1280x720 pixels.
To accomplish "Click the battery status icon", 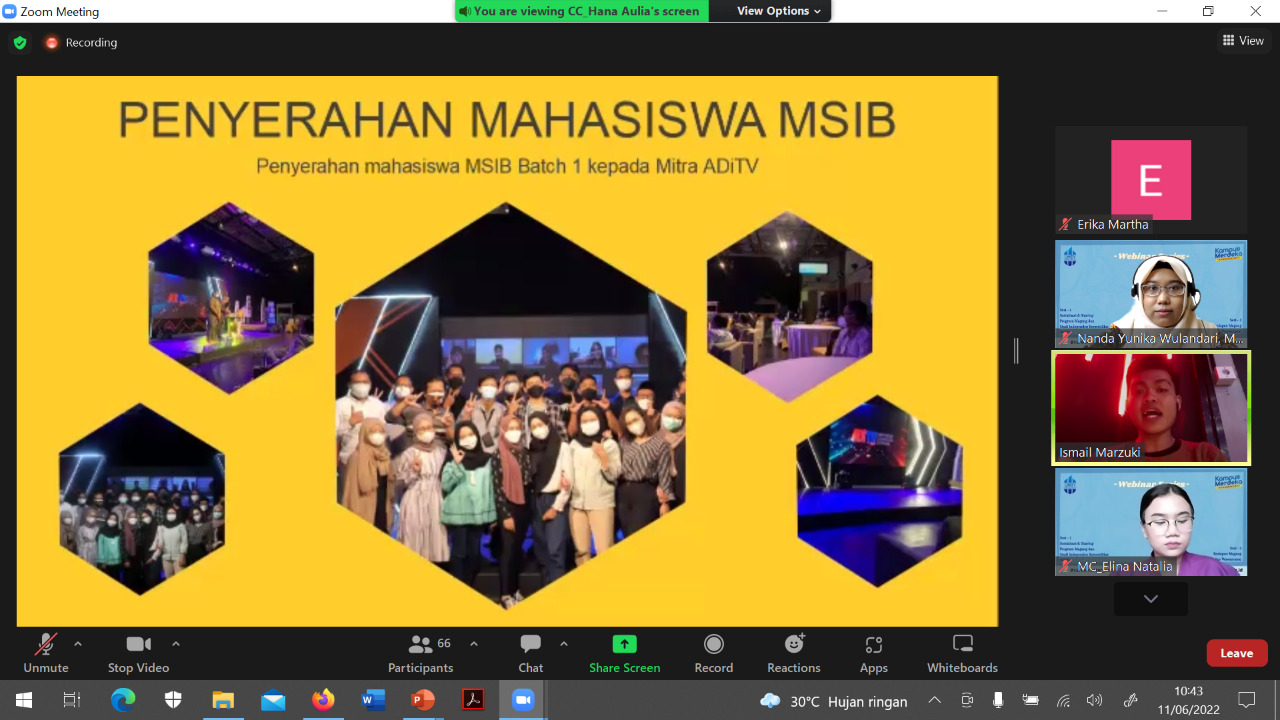I will (x=1030, y=701).
